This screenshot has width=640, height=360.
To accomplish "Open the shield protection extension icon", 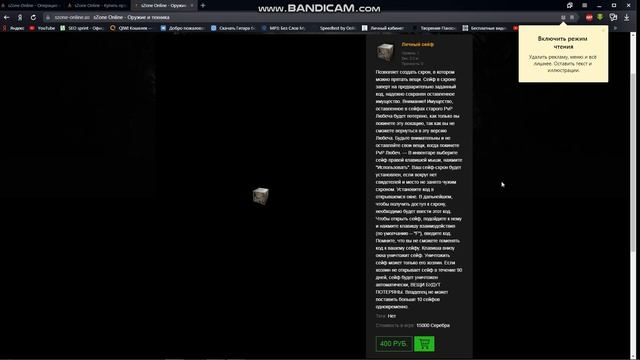I will [x=613, y=17].
